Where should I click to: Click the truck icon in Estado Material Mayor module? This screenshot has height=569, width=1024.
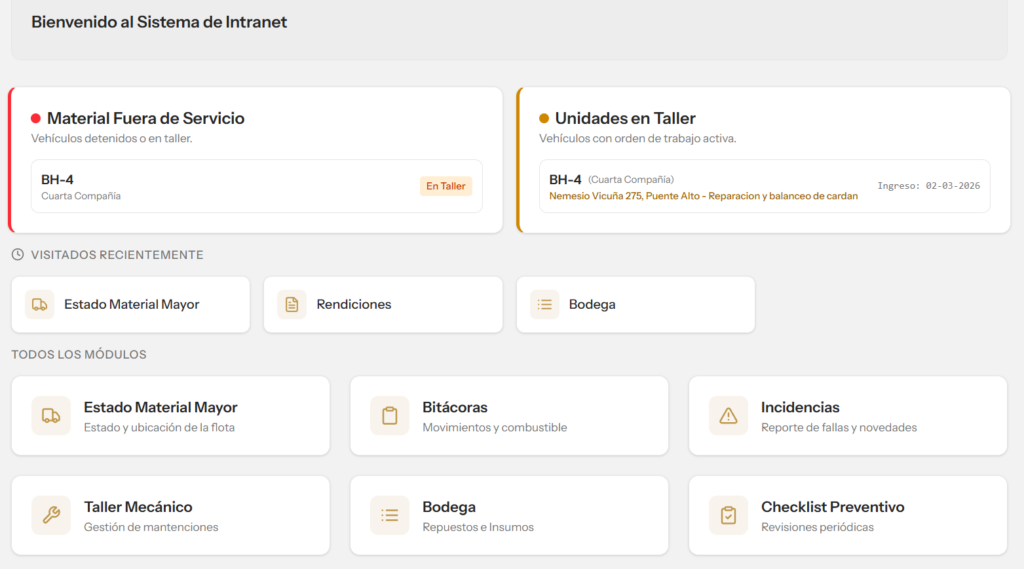tap(51, 416)
